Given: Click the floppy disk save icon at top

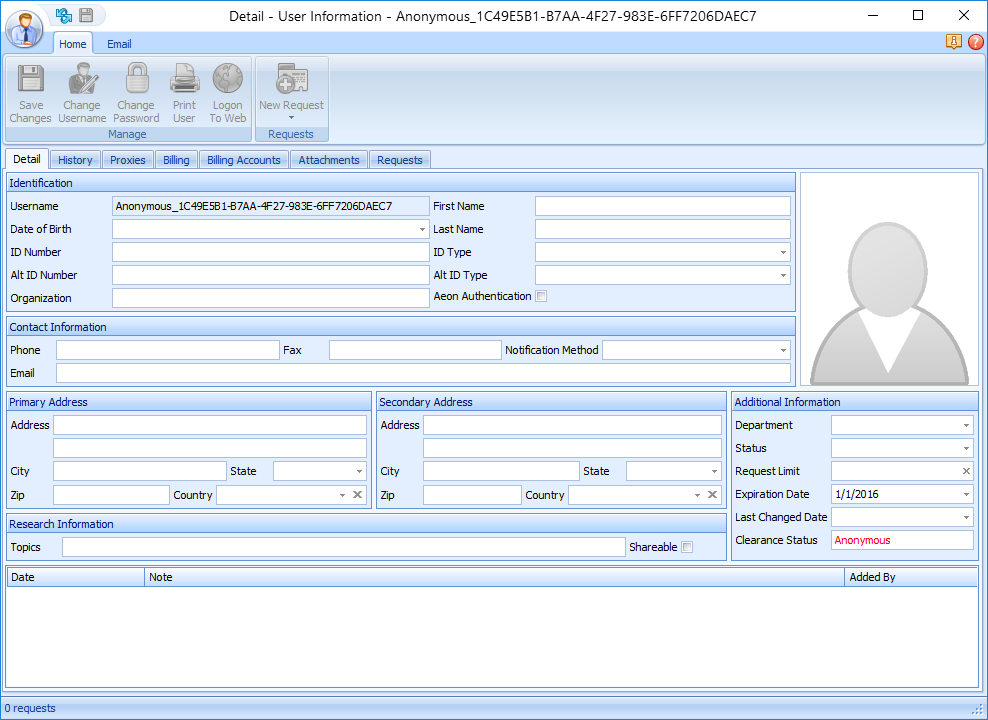Looking at the screenshot, I should pos(88,15).
